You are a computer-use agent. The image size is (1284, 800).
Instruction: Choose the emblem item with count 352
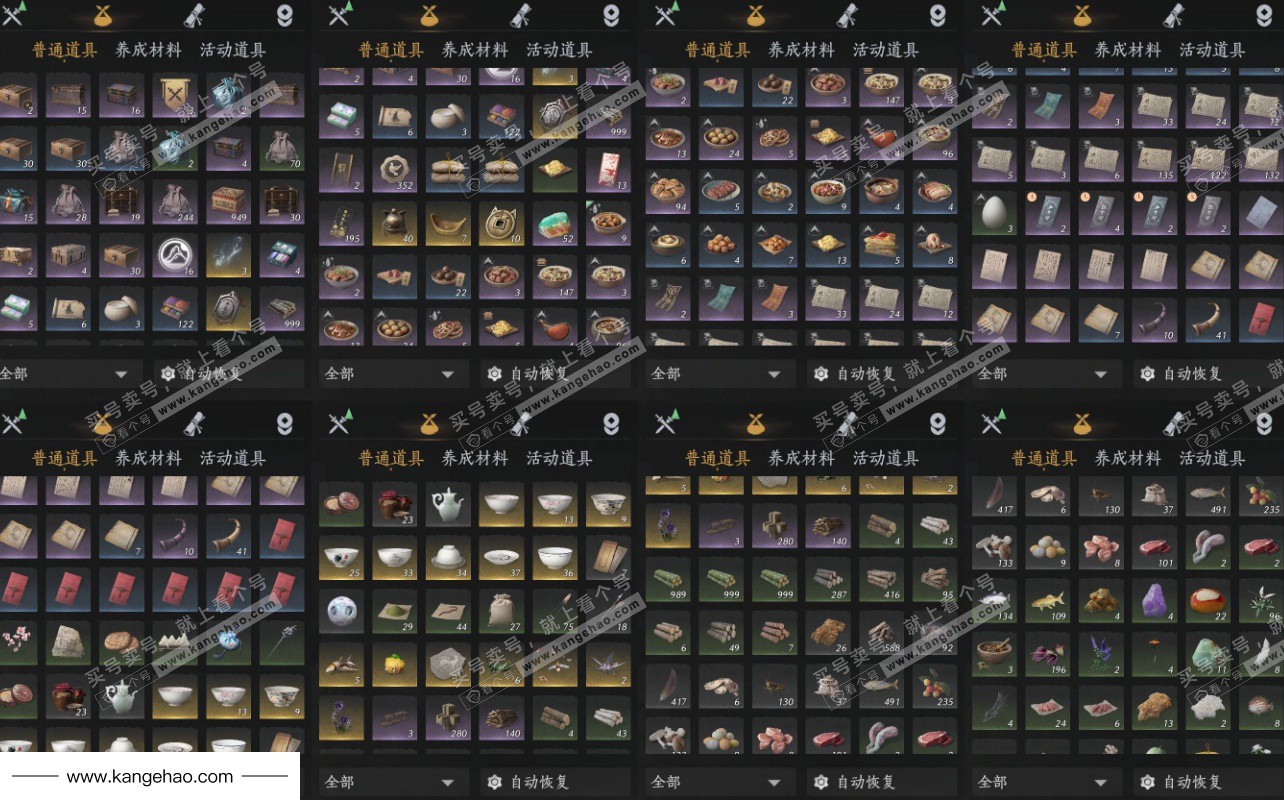(397, 170)
